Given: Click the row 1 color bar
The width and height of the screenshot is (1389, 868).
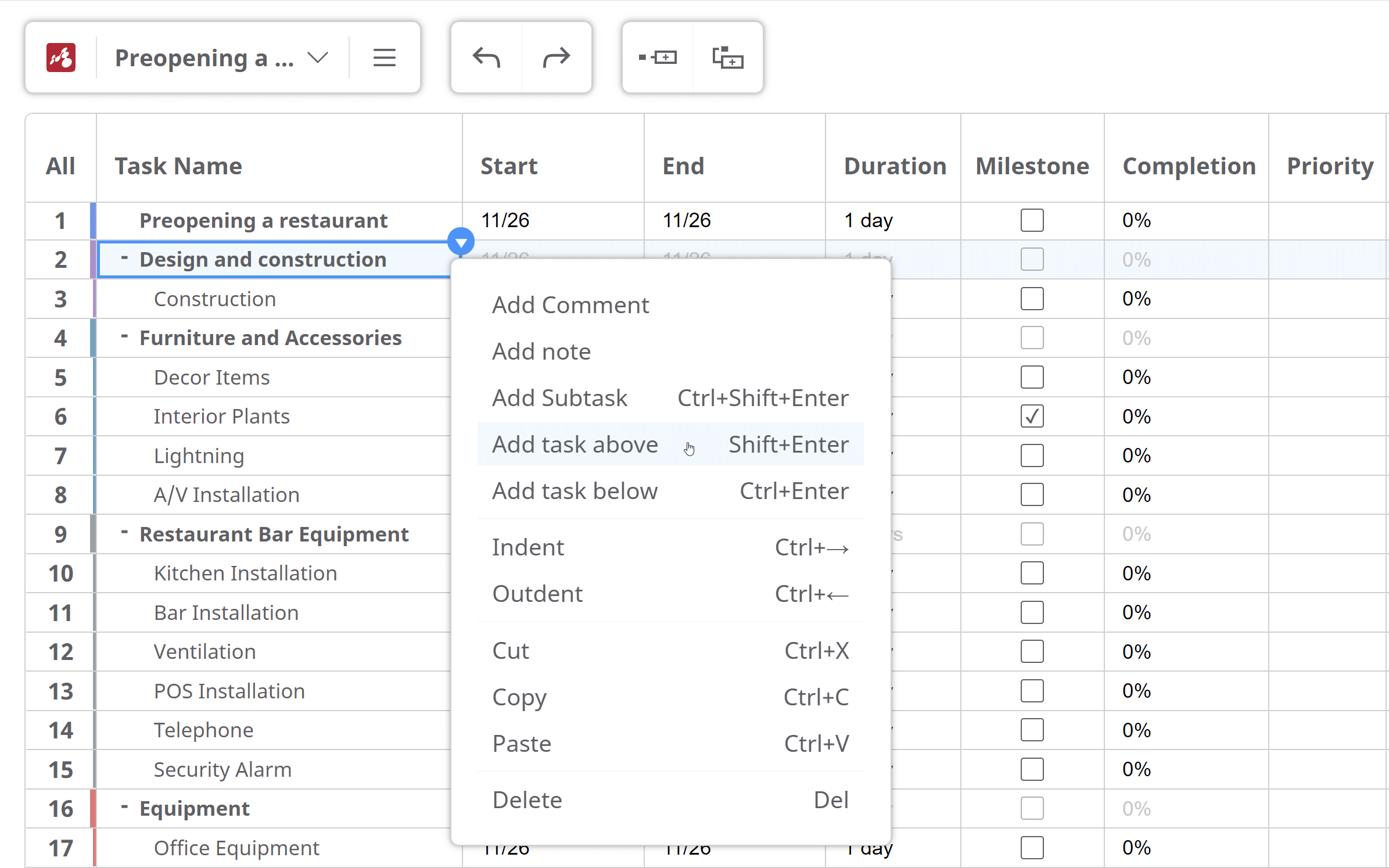Looking at the screenshot, I should 93,221.
